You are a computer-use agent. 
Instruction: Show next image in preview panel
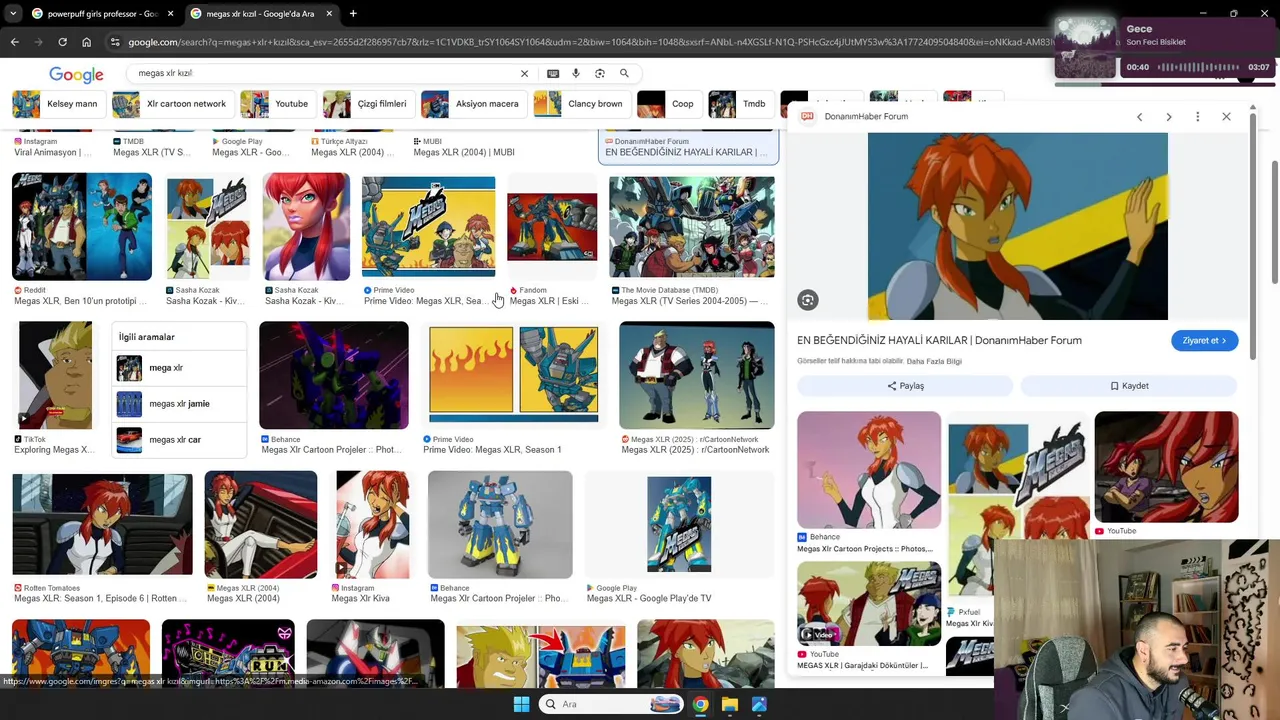[x=1169, y=117]
